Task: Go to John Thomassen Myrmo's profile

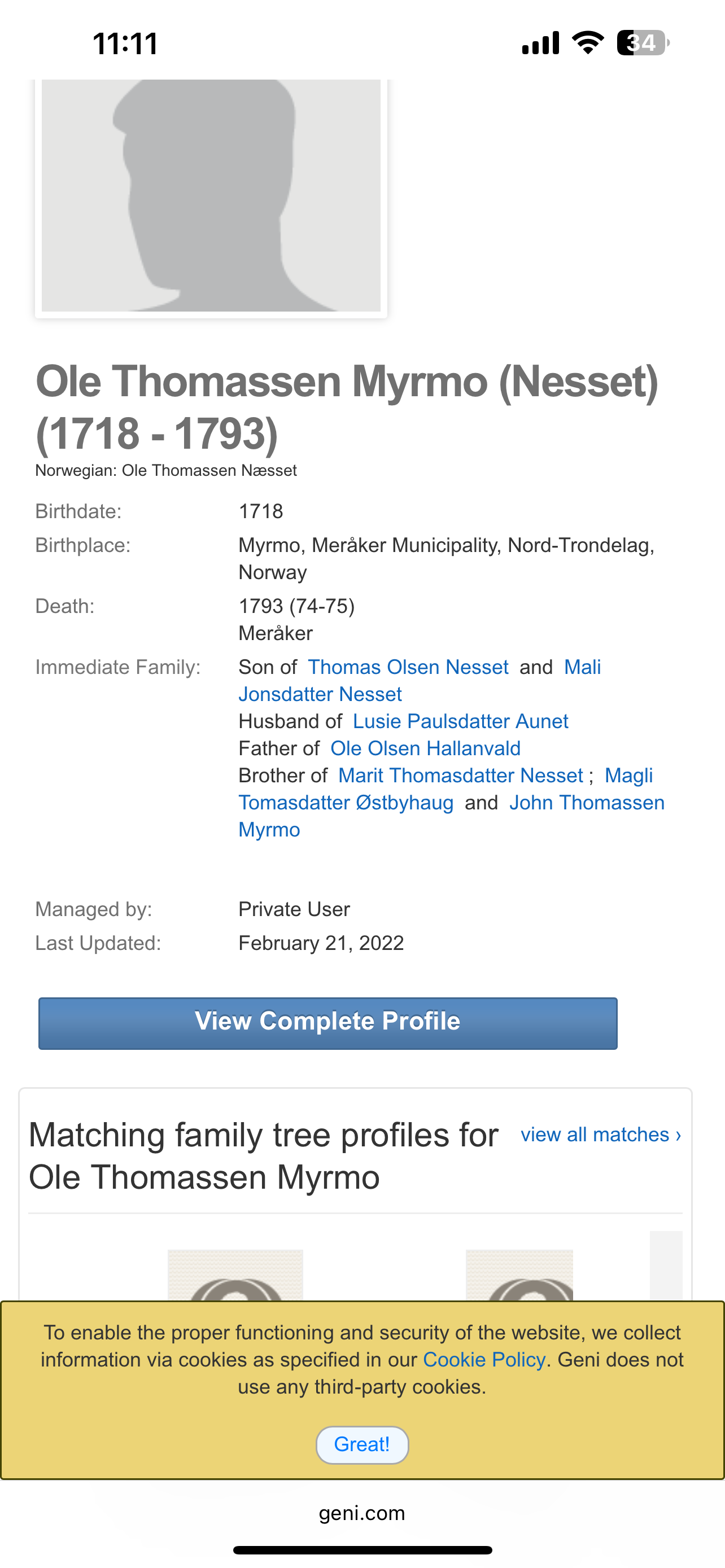Action: pyautogui.click(x=586, y=803)
